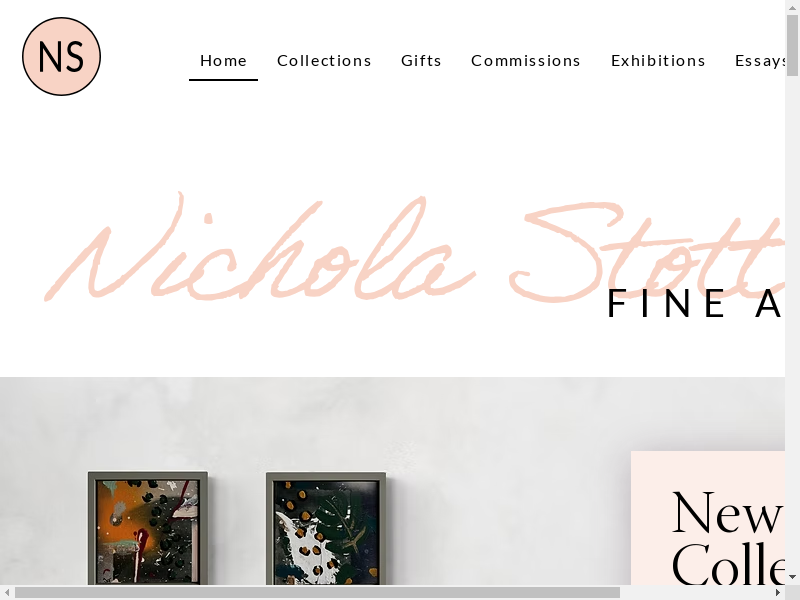Click the pink New Collection card
This screenshot has width=800, height=600.
click(x=708, y=518)
